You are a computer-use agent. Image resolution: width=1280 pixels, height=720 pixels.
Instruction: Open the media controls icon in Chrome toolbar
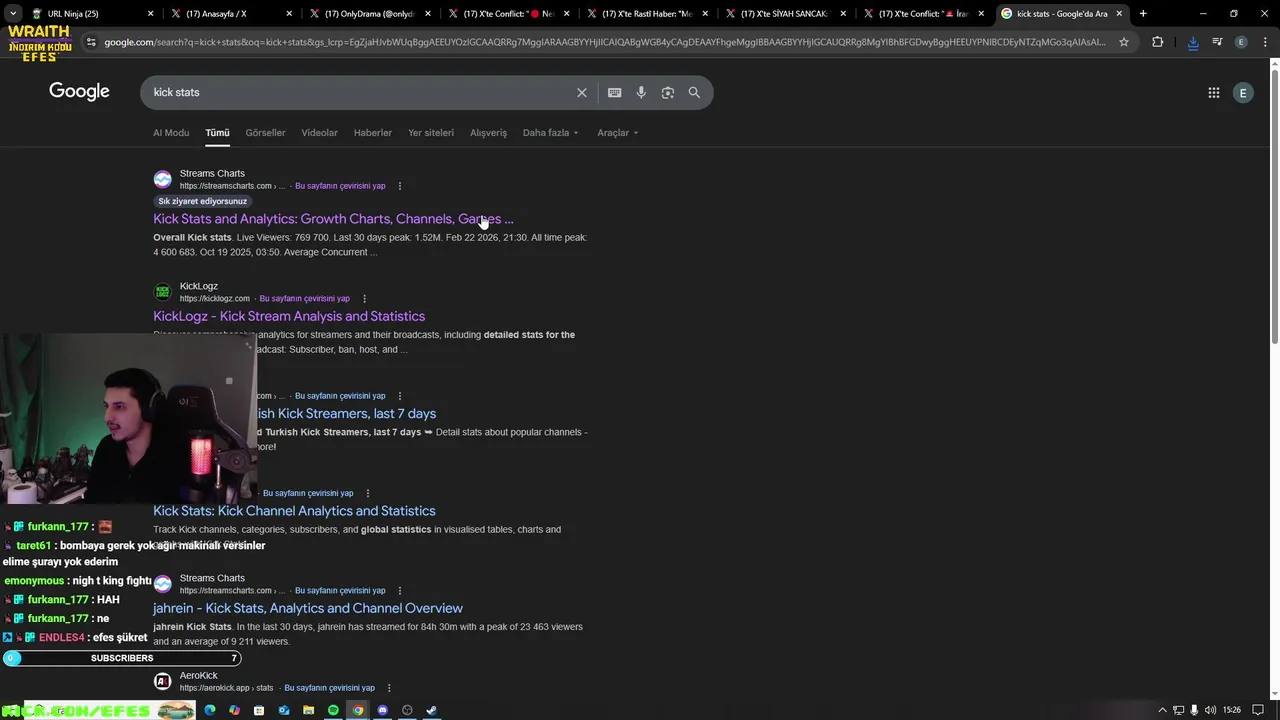[x=1217, y=42]
